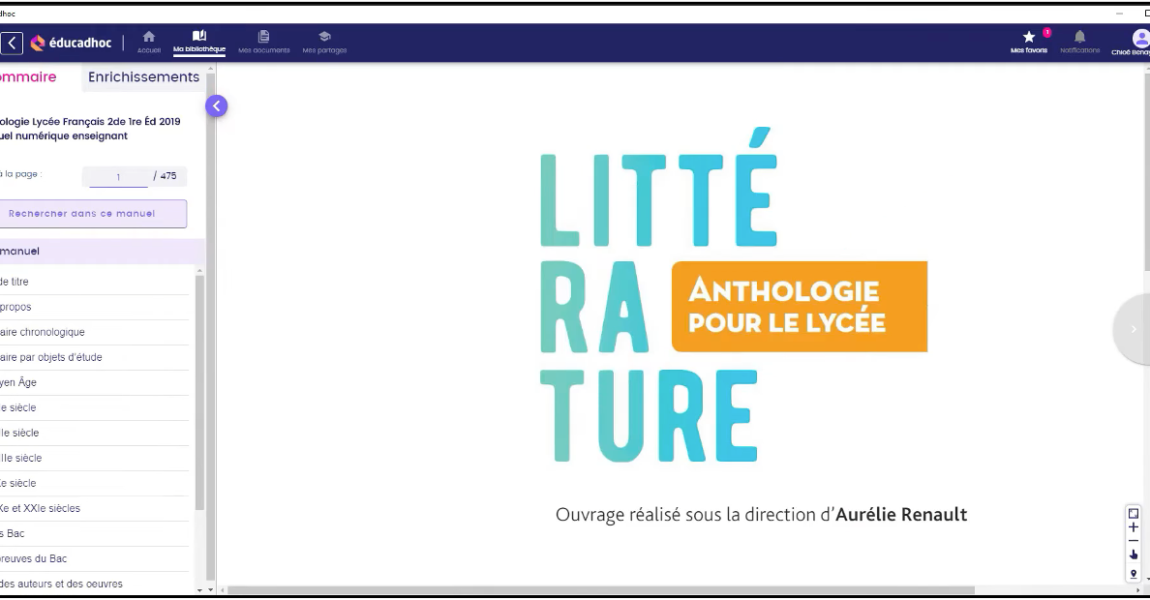Click the location pin marker tool
Screen dimensions: 1150x600
(x=1133, y=574)
